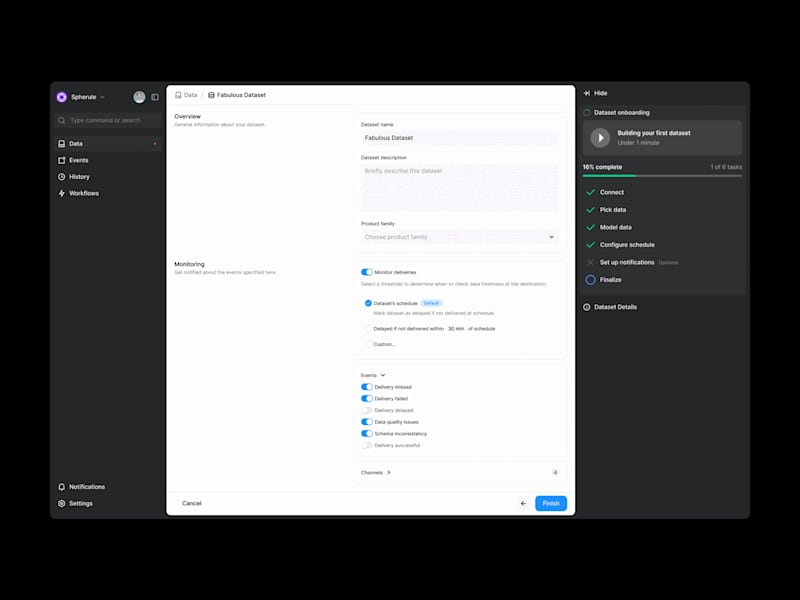Click the Set up notifications step text
The height and width of the screenshot is (600, 800).
627,262
